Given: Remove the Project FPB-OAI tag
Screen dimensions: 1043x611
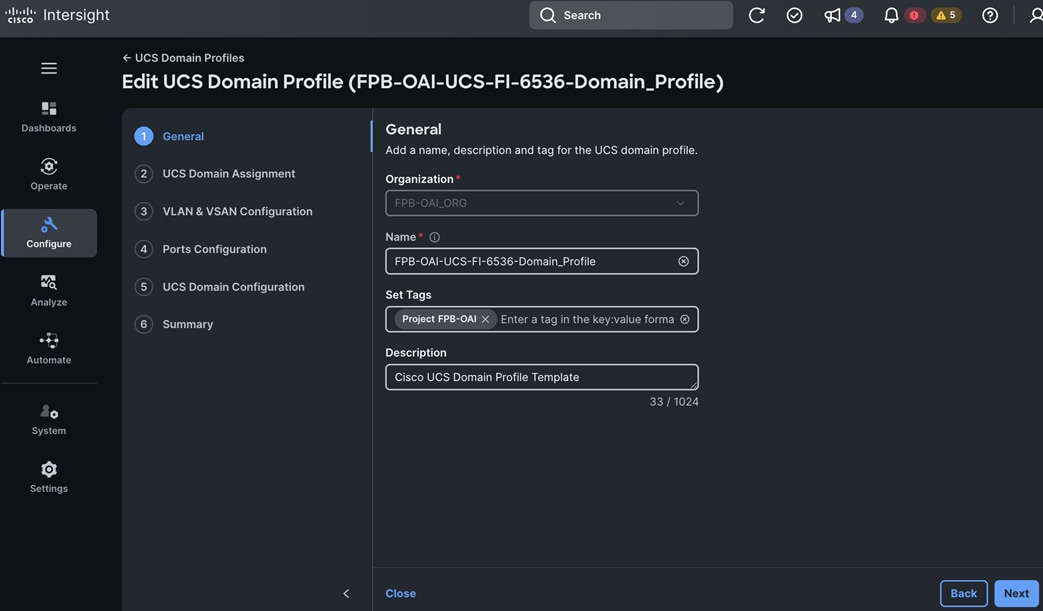Looking at the screenshot, I should [486, 319].
